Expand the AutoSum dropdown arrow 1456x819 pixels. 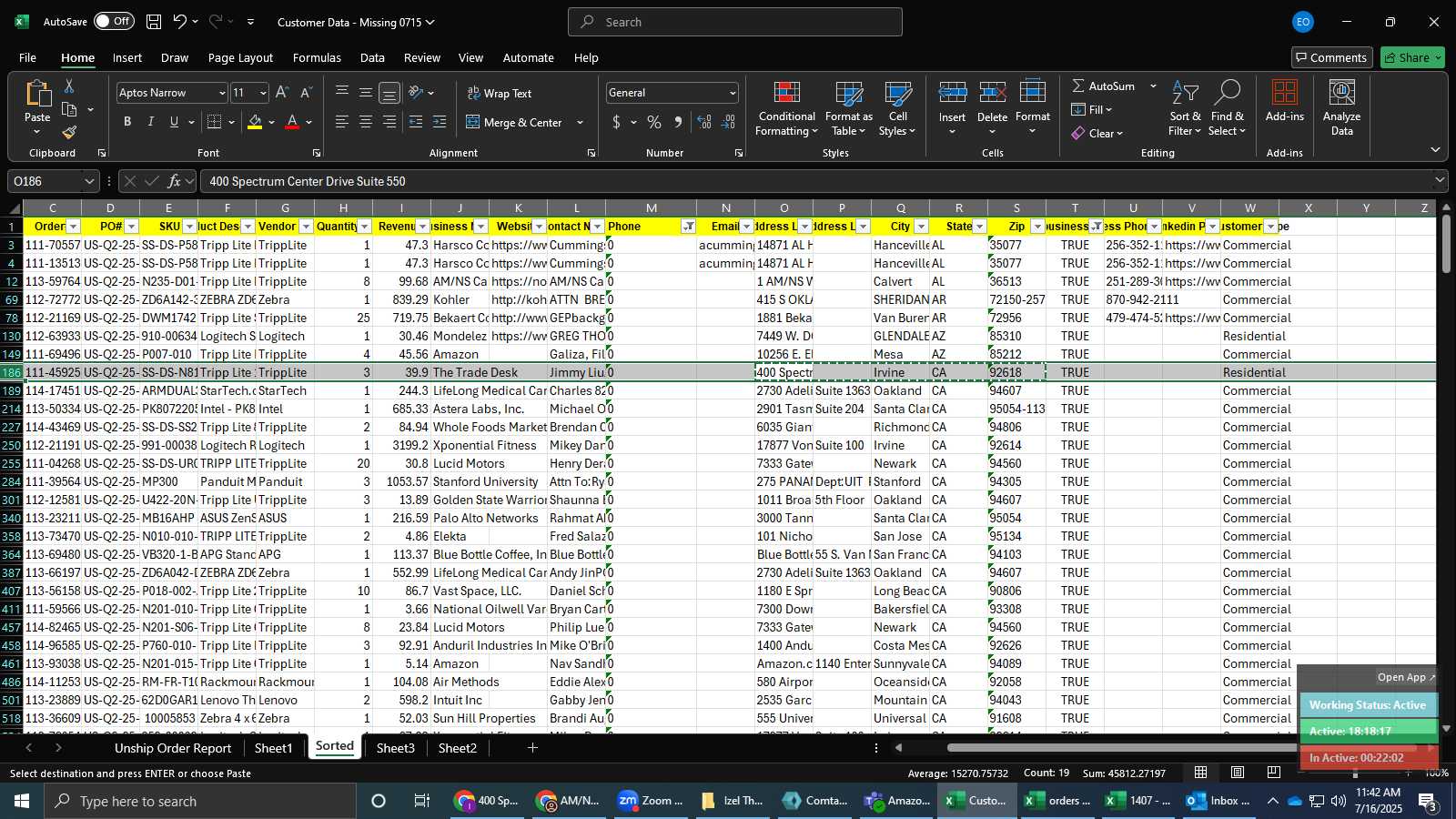(x=1153, y=86)
